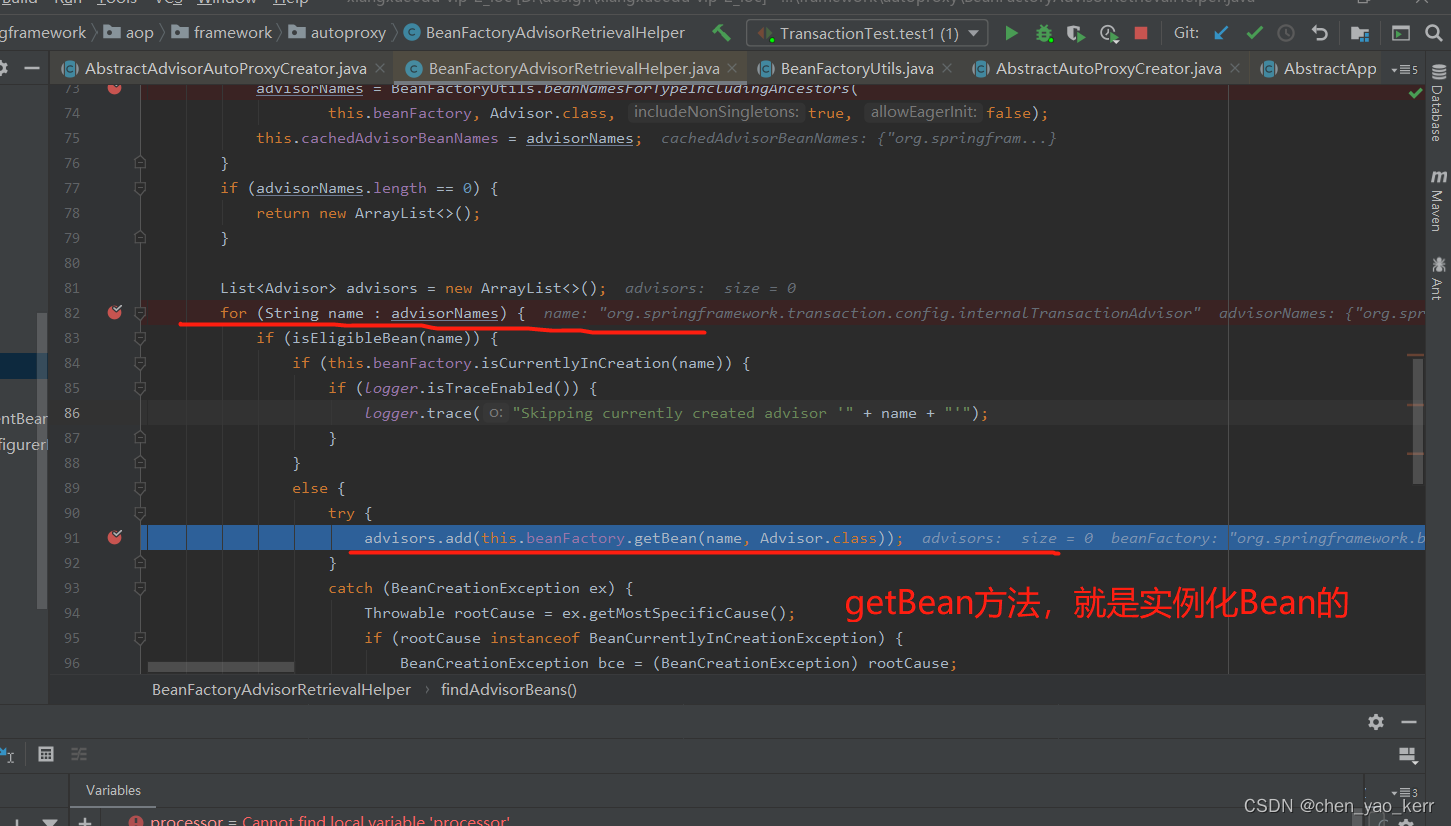This screenshot has height=826, width=1451.
Task: Open the Maven tool window
Action: (1438, 201)
